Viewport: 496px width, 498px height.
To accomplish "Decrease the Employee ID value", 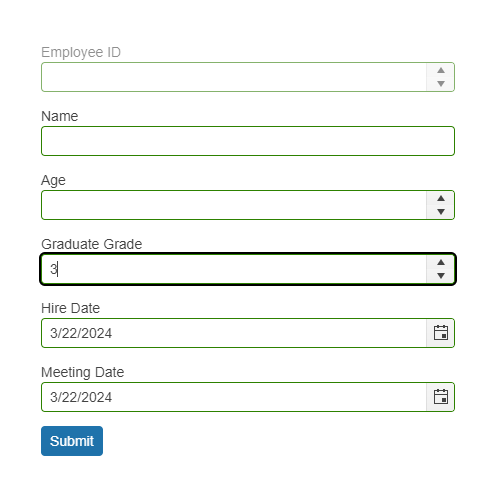I will [x=441, y=84].
